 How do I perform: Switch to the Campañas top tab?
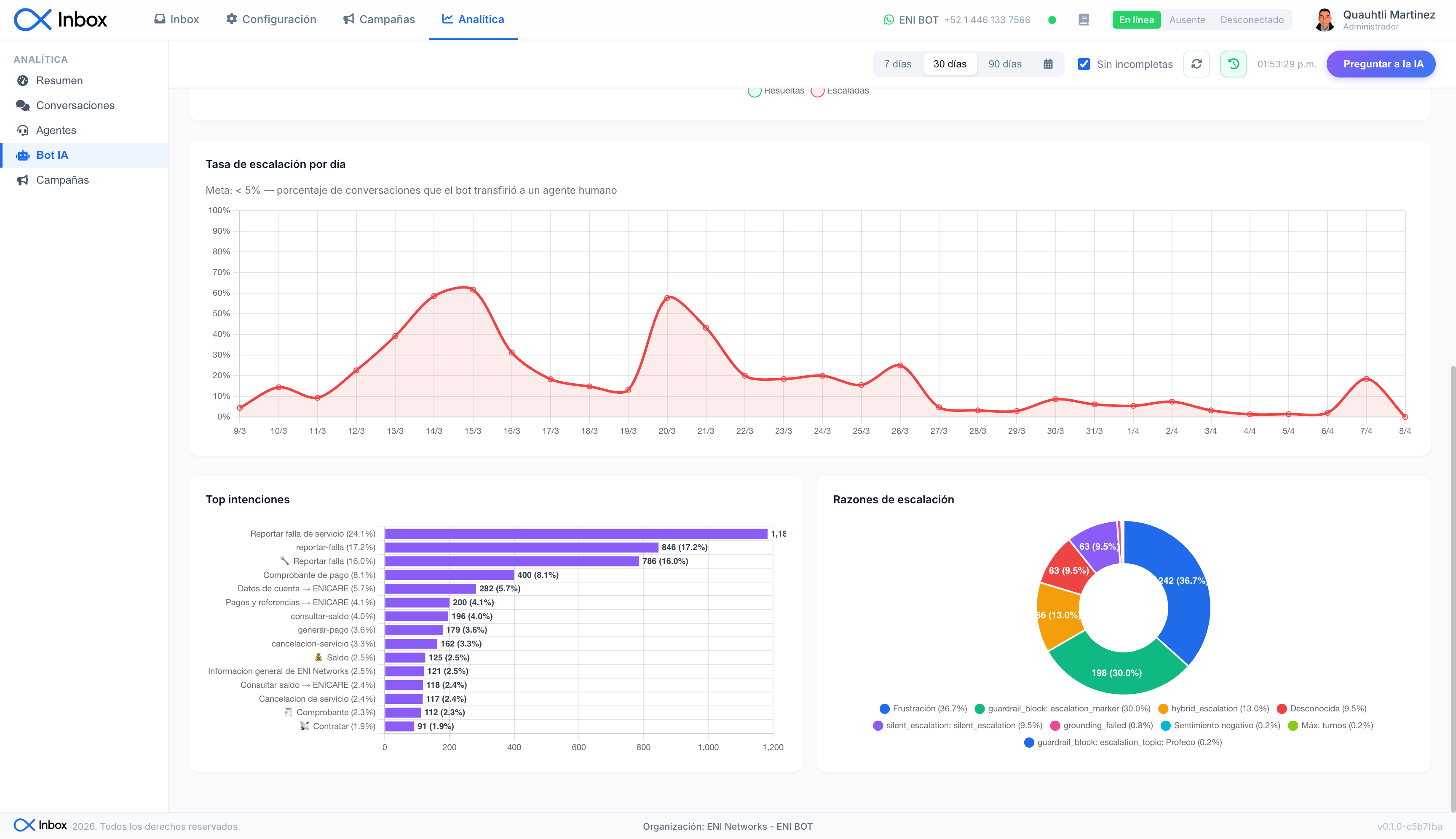coord(379,20)
